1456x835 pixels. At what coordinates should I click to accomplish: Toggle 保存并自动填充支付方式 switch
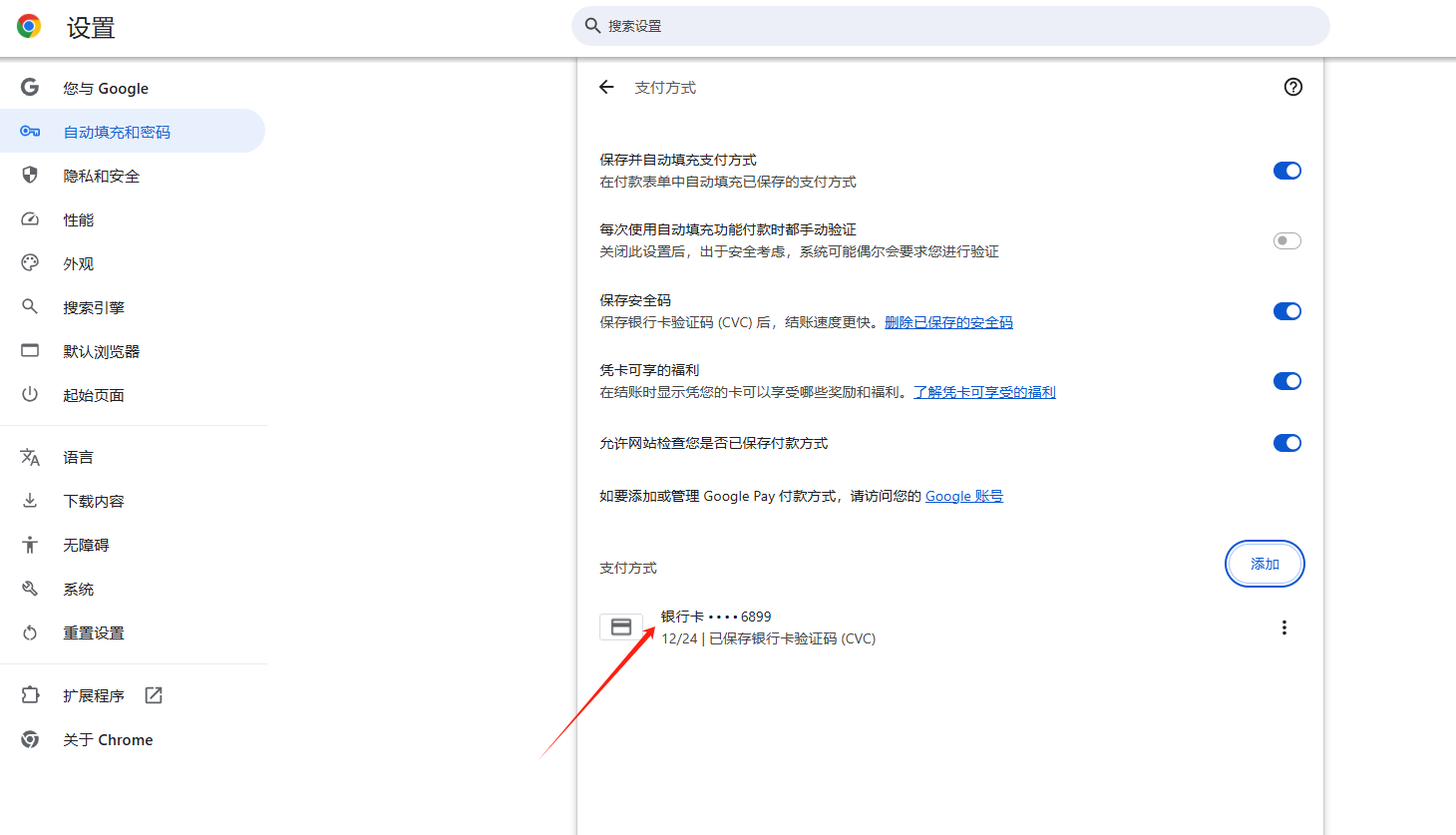(1287, 171)
